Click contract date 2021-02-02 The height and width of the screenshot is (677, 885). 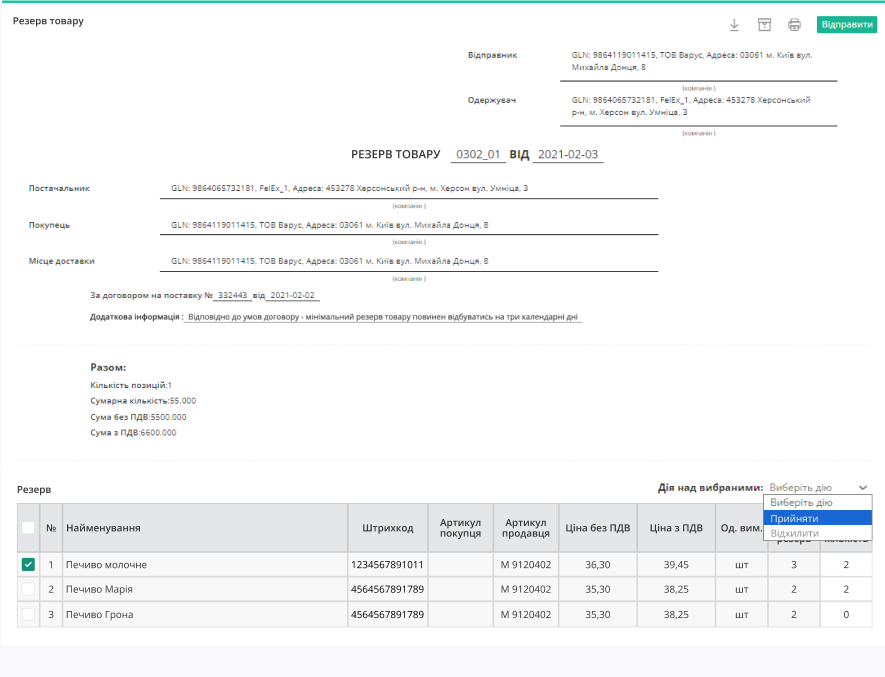pyautogui.click(x=292, y=295)
